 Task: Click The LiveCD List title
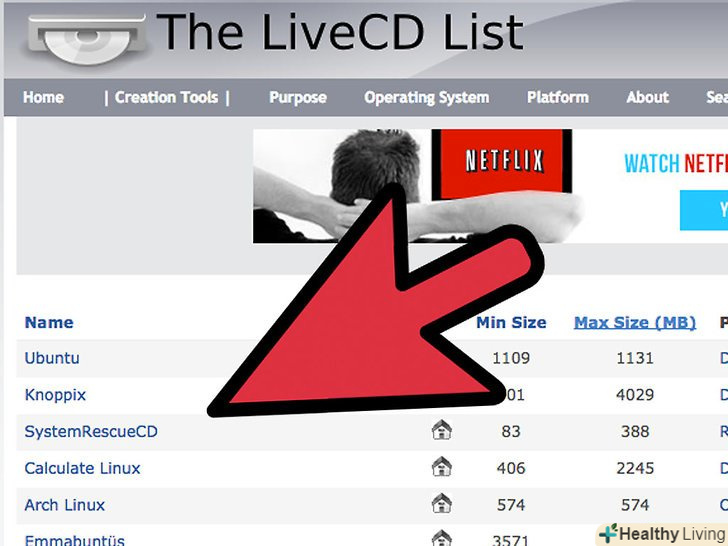tap(340, 32)
